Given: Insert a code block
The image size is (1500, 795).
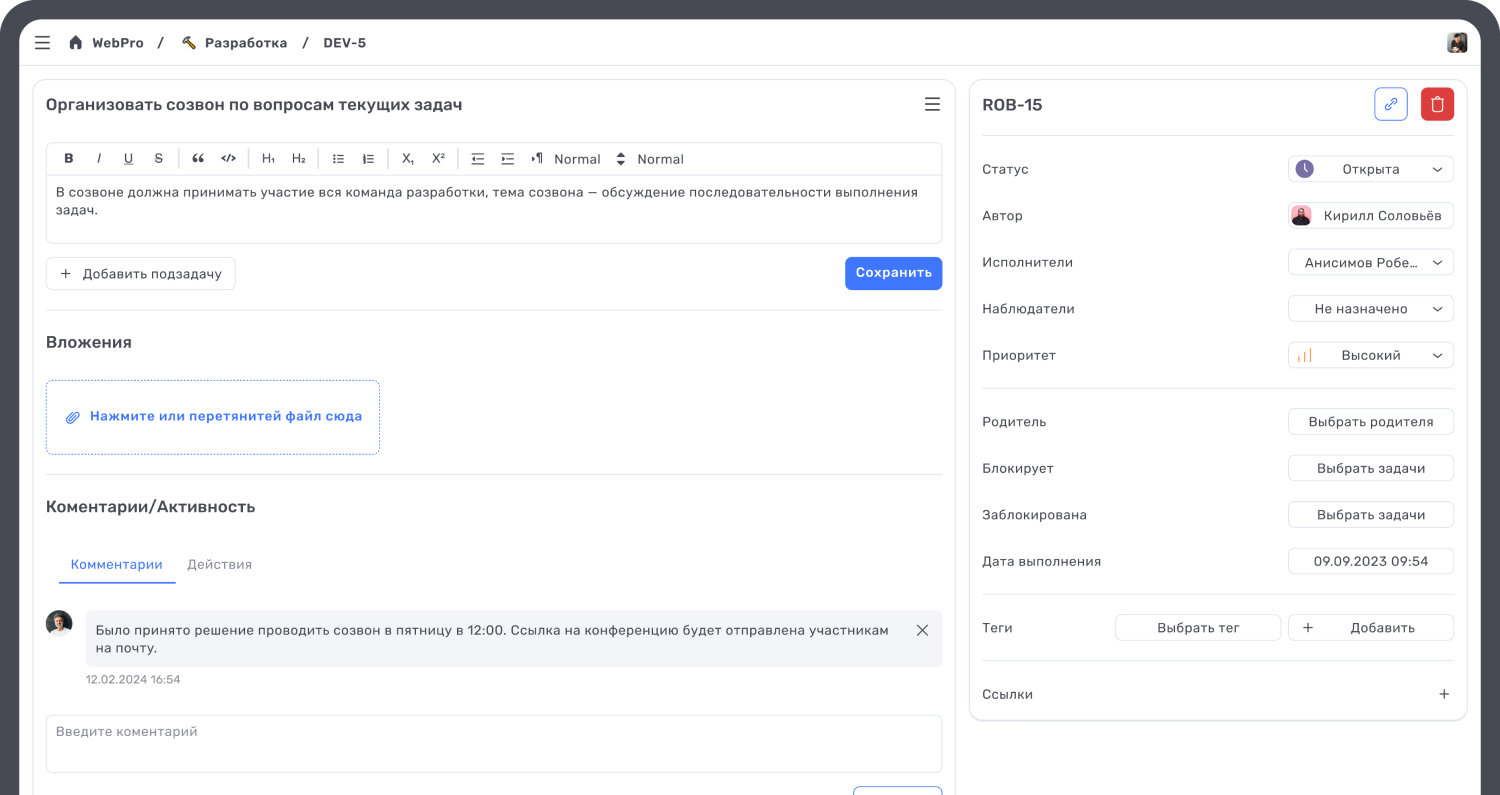Looking at the screenshot, I should pyautogui.click(x=228, y=159).
